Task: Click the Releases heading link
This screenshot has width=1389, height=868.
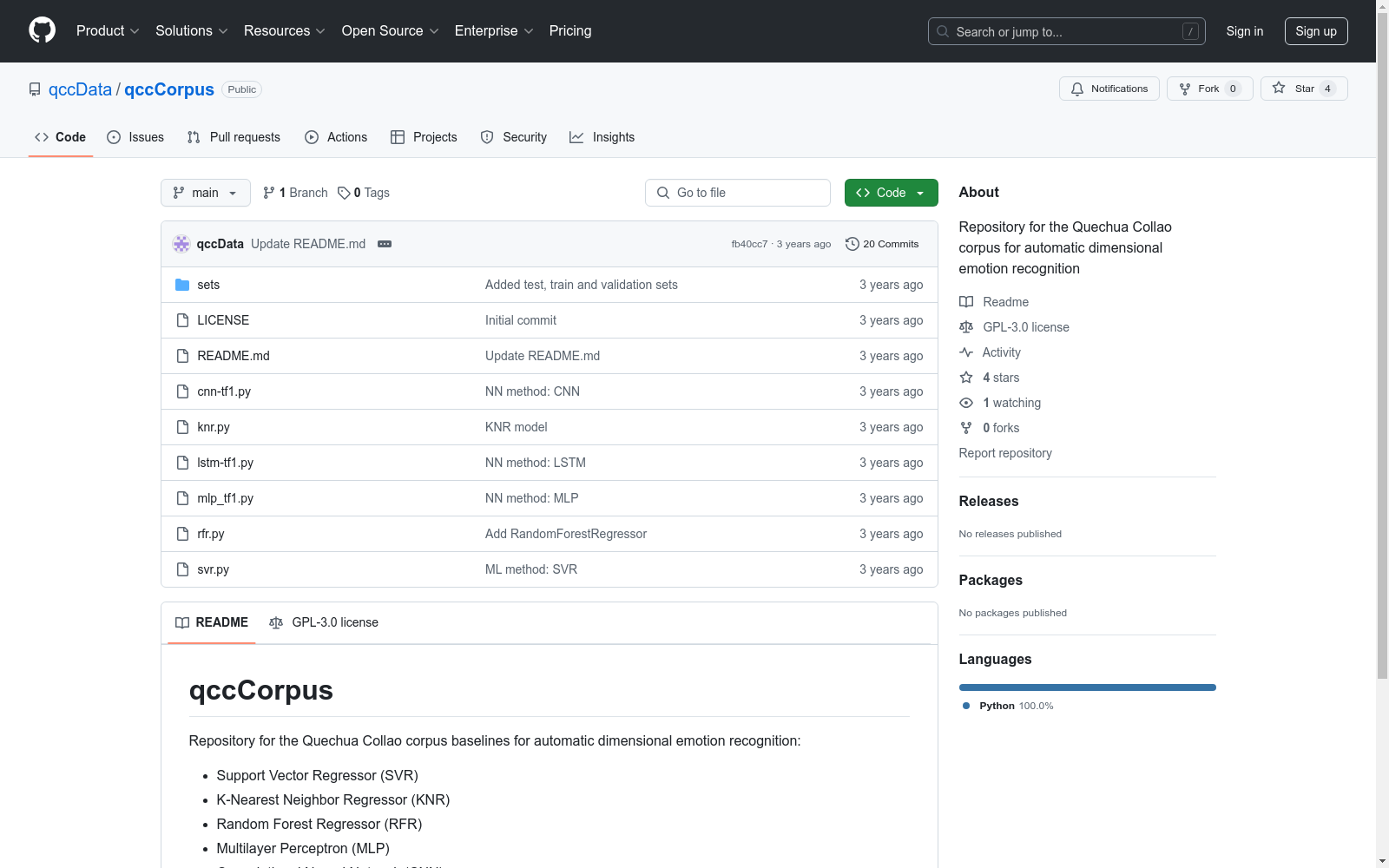Action: click(x=989, y=501)
